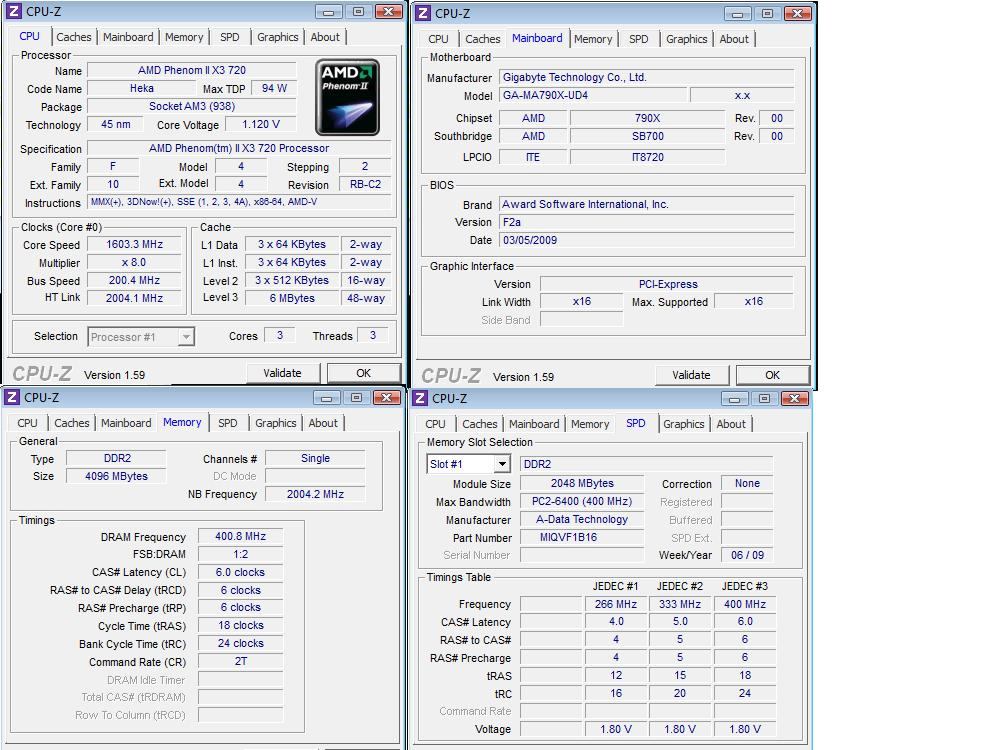
Task: Click the MIQVF1B16 part number field
Action: tap(582, 537)
